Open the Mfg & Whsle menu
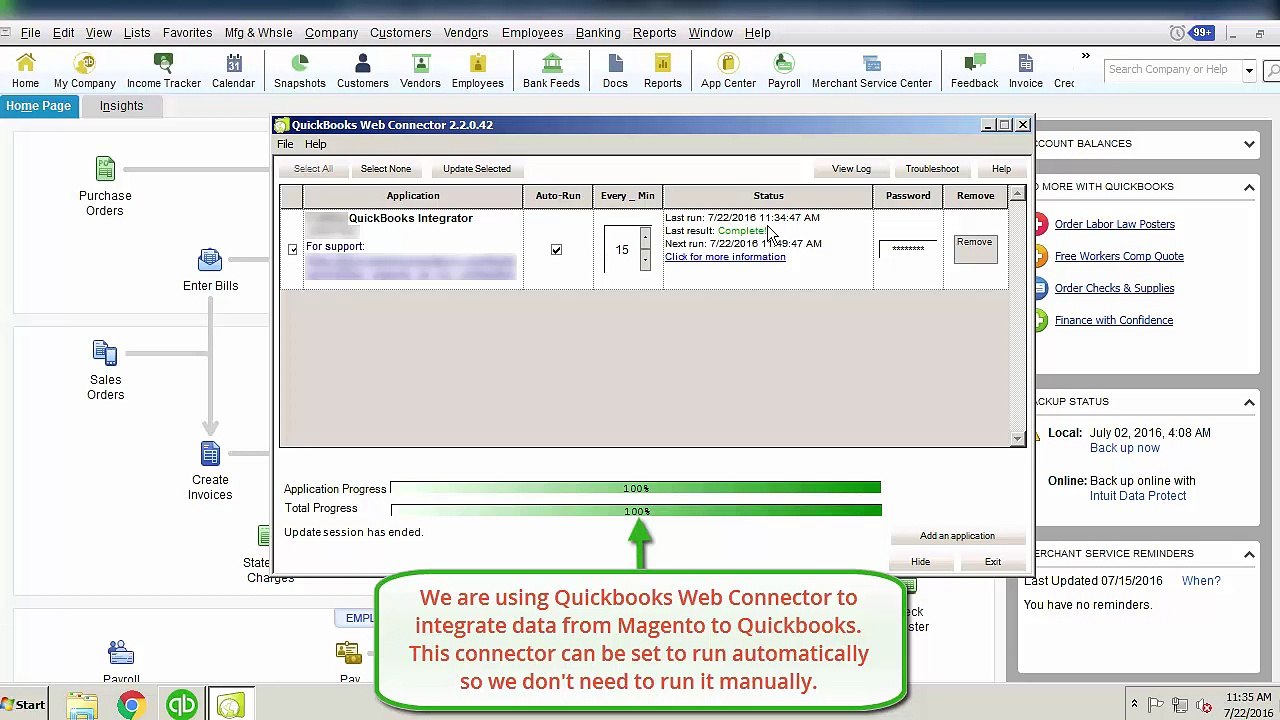The height and width of the screenshot is (720, 1280). [x=259, y=33]
